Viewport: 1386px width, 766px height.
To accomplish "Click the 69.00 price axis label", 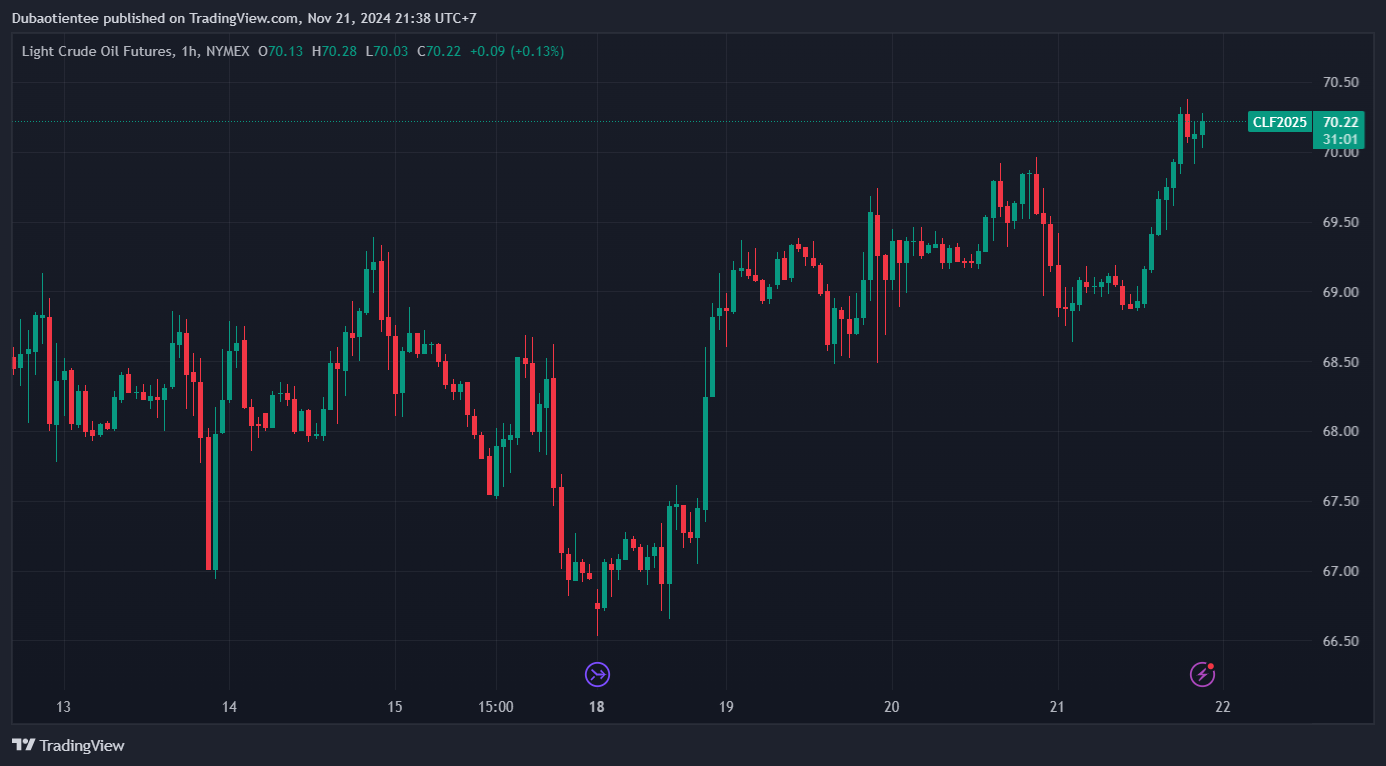I will pos(1340,292).
